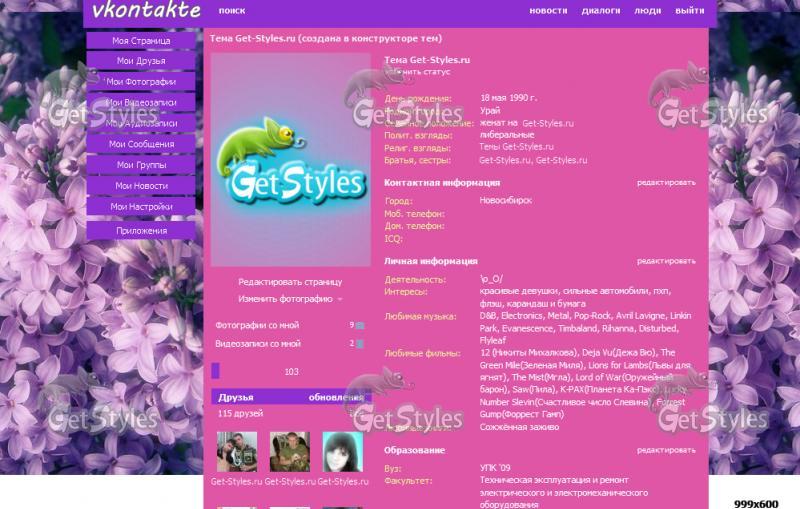Select Мои Настройки from left menu
The width and height of the screenshot is (800, 509).
click(x=141, y=207)
